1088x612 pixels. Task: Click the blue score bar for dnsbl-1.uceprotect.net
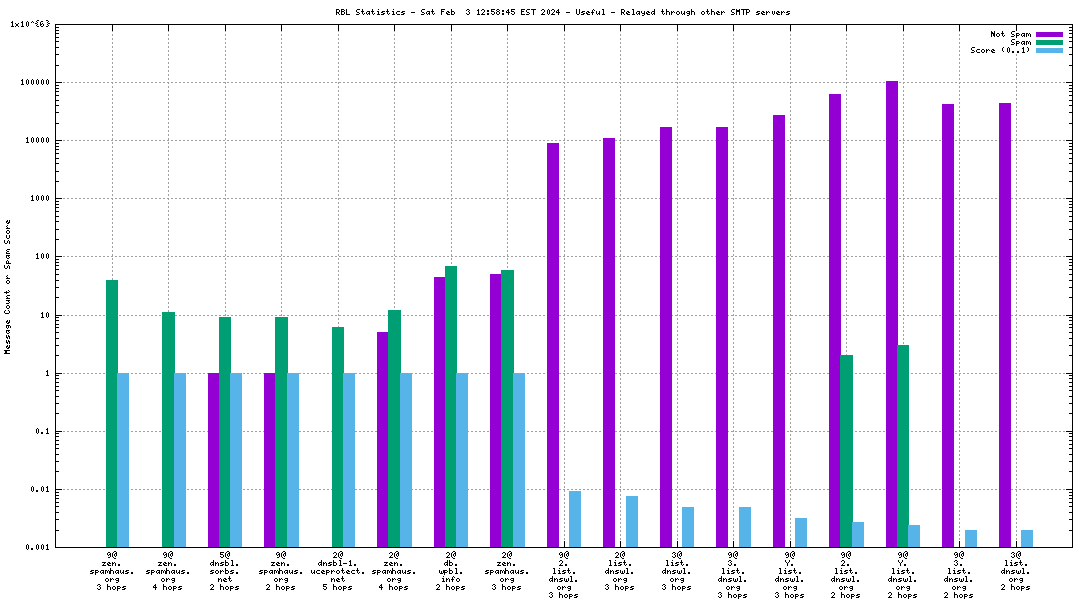[x=349, y=460]
